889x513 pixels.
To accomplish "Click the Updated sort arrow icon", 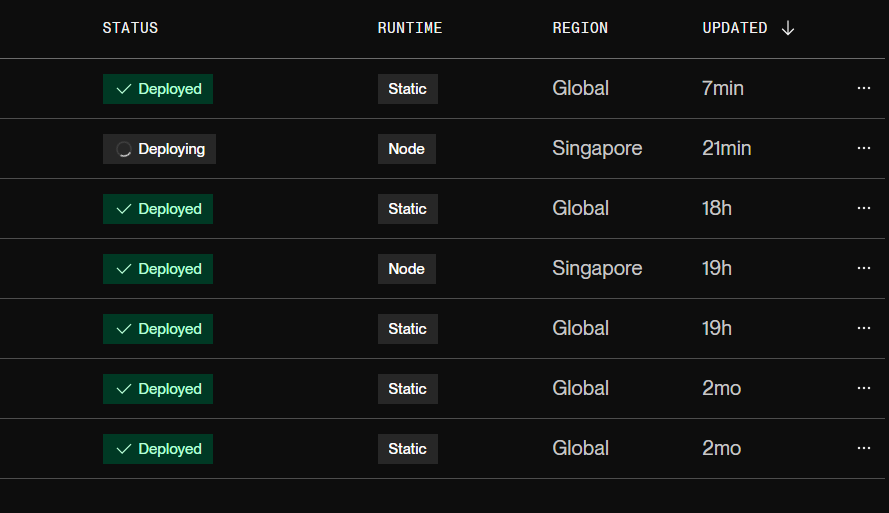I will pos(788,28).
